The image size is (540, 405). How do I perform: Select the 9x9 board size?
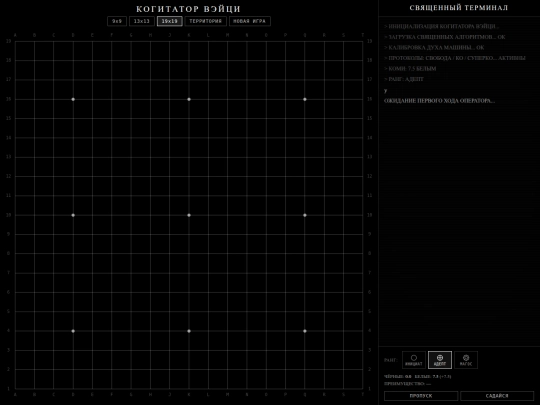pyautogui.click(x=117, y=21)
